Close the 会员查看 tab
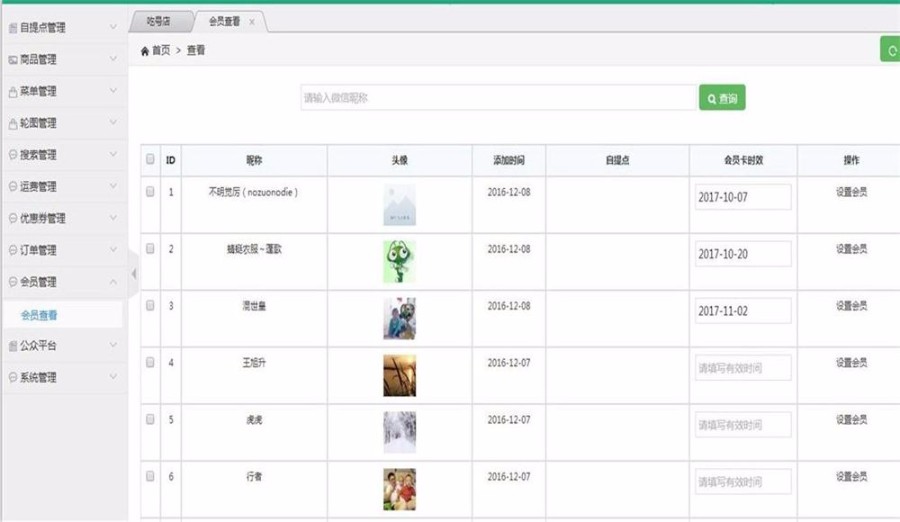The width and height of the screenshot is (900, 522). 251,22
